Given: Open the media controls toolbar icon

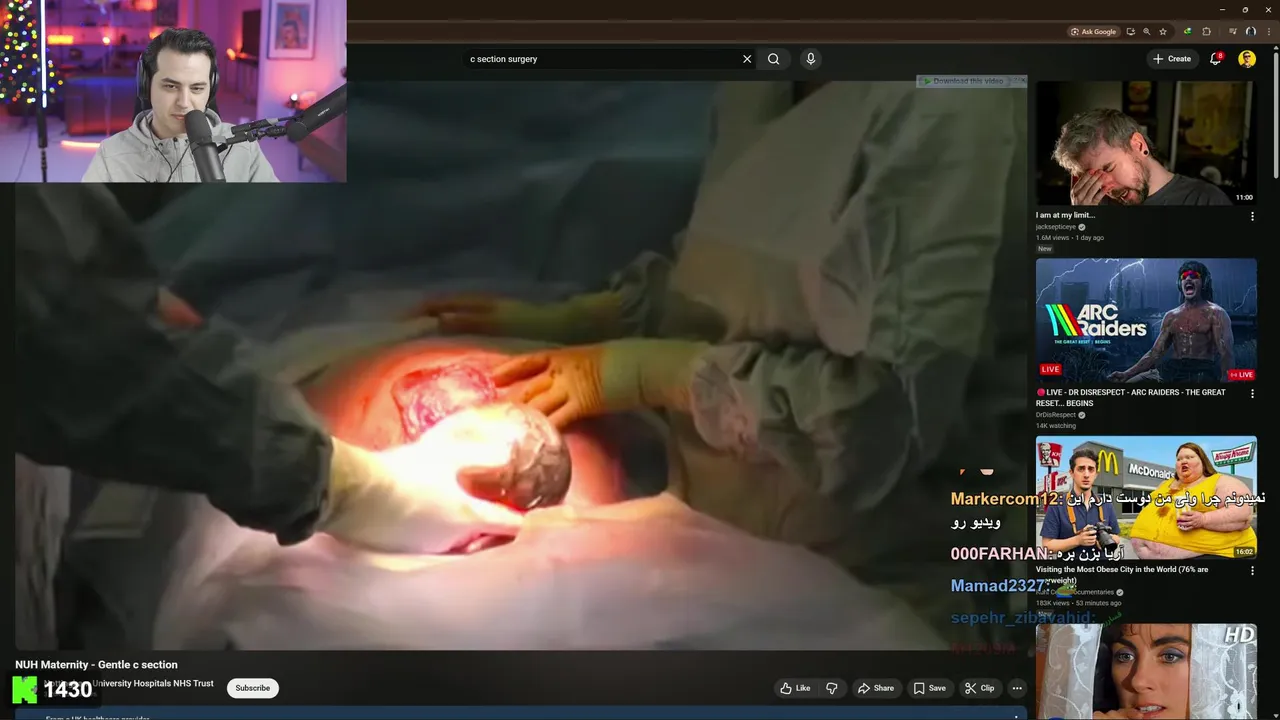Looking at the screenshot, I should [1233, 31].
